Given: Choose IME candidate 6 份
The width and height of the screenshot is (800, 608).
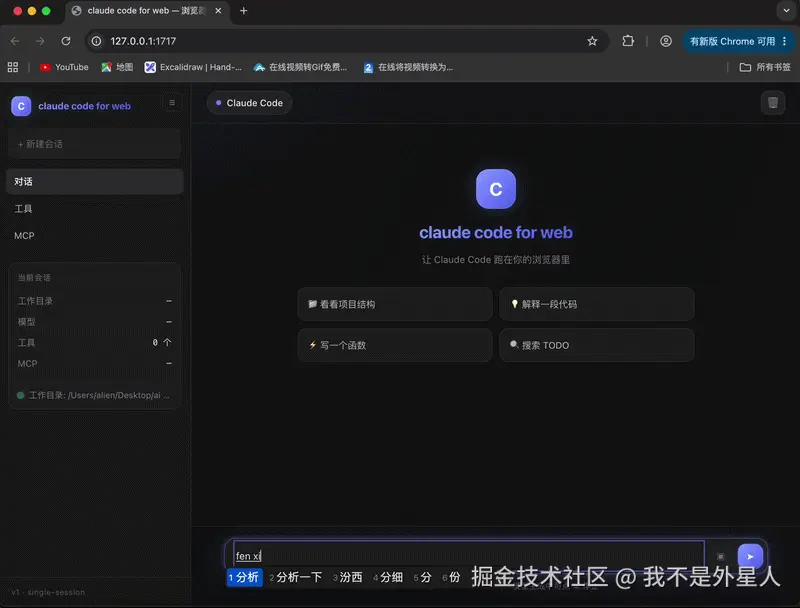Looking at the screenshot, I should [x=452, y=577].
